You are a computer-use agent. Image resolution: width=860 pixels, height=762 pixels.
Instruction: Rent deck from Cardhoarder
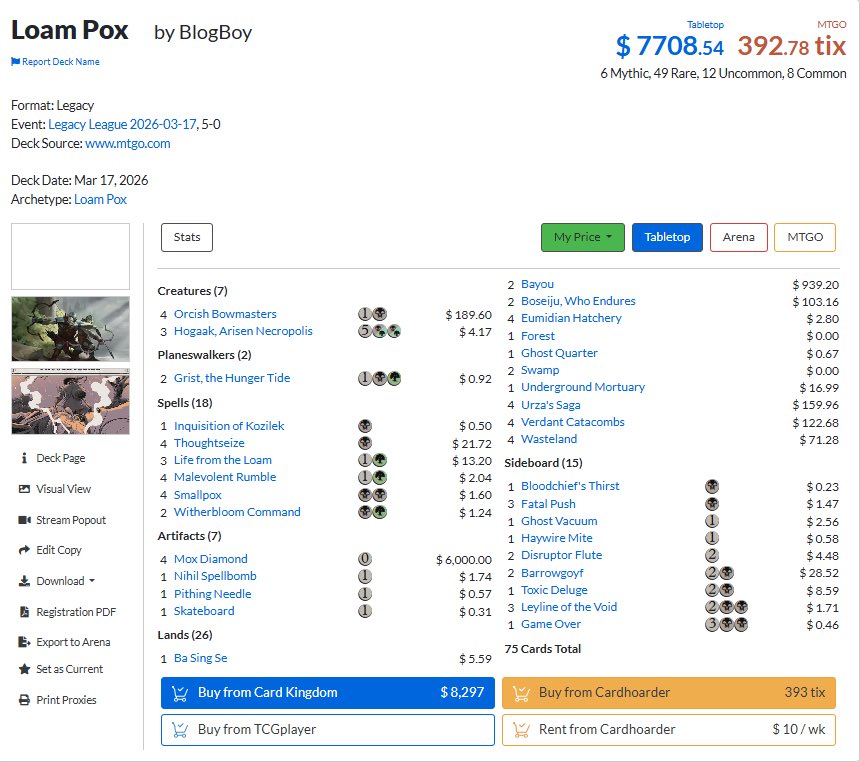(669, 730)
